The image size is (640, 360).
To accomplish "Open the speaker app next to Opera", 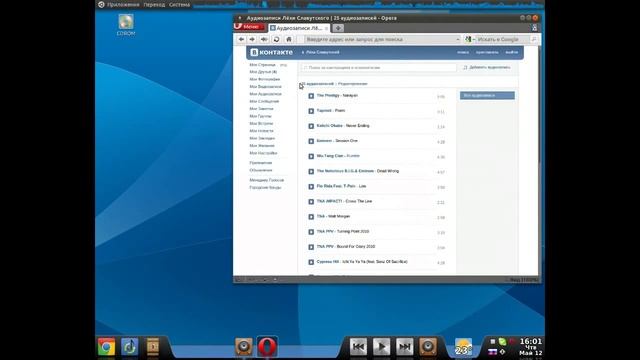I will [x=244, y=347].
